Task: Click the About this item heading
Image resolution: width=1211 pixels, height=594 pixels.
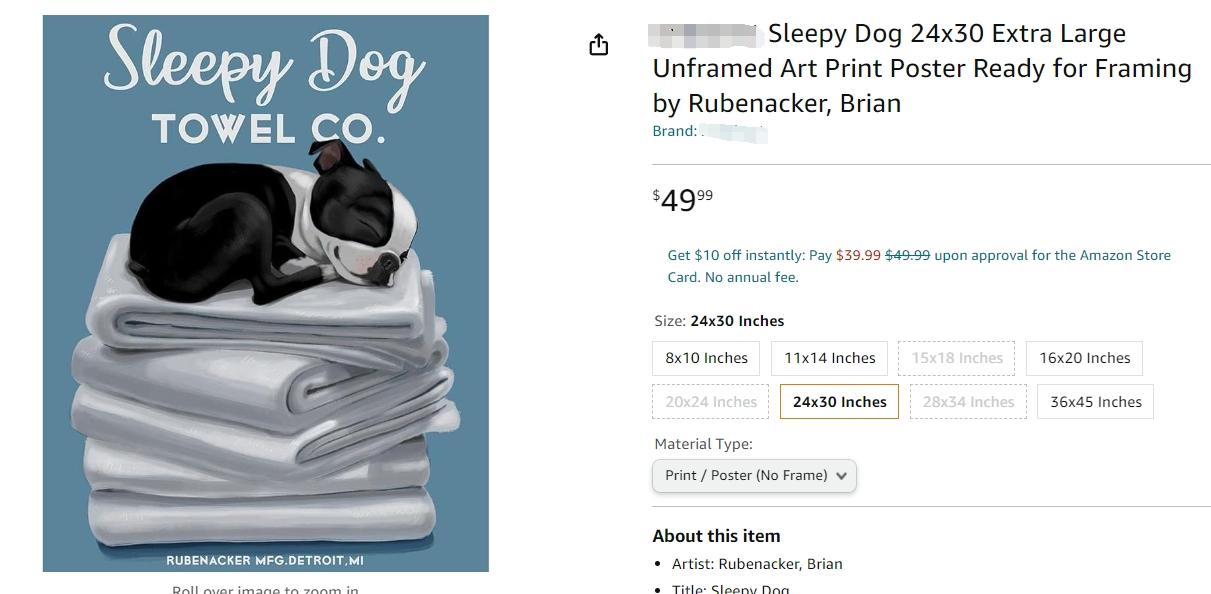Action: coord(716,536)
